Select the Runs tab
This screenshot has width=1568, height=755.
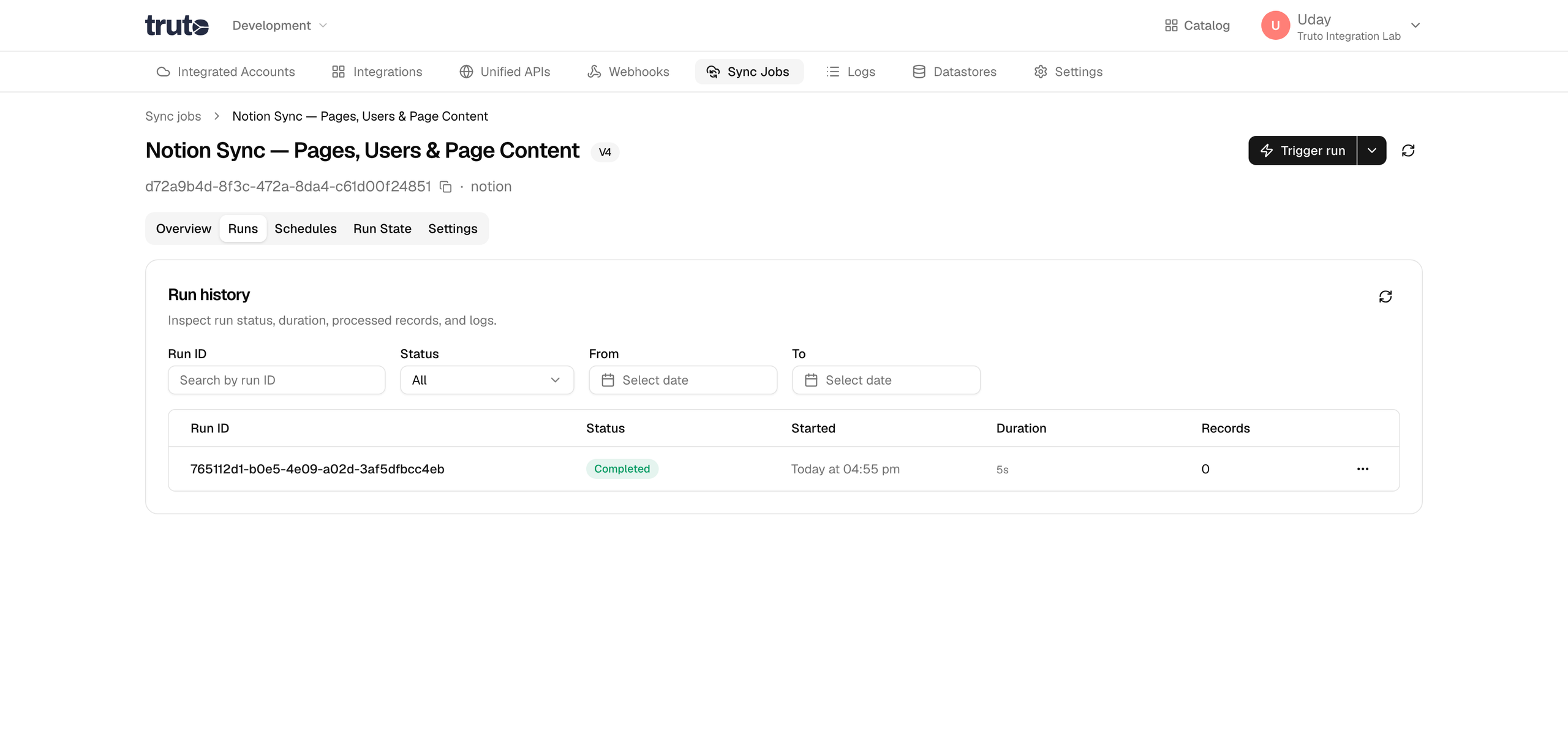point(243,228)
